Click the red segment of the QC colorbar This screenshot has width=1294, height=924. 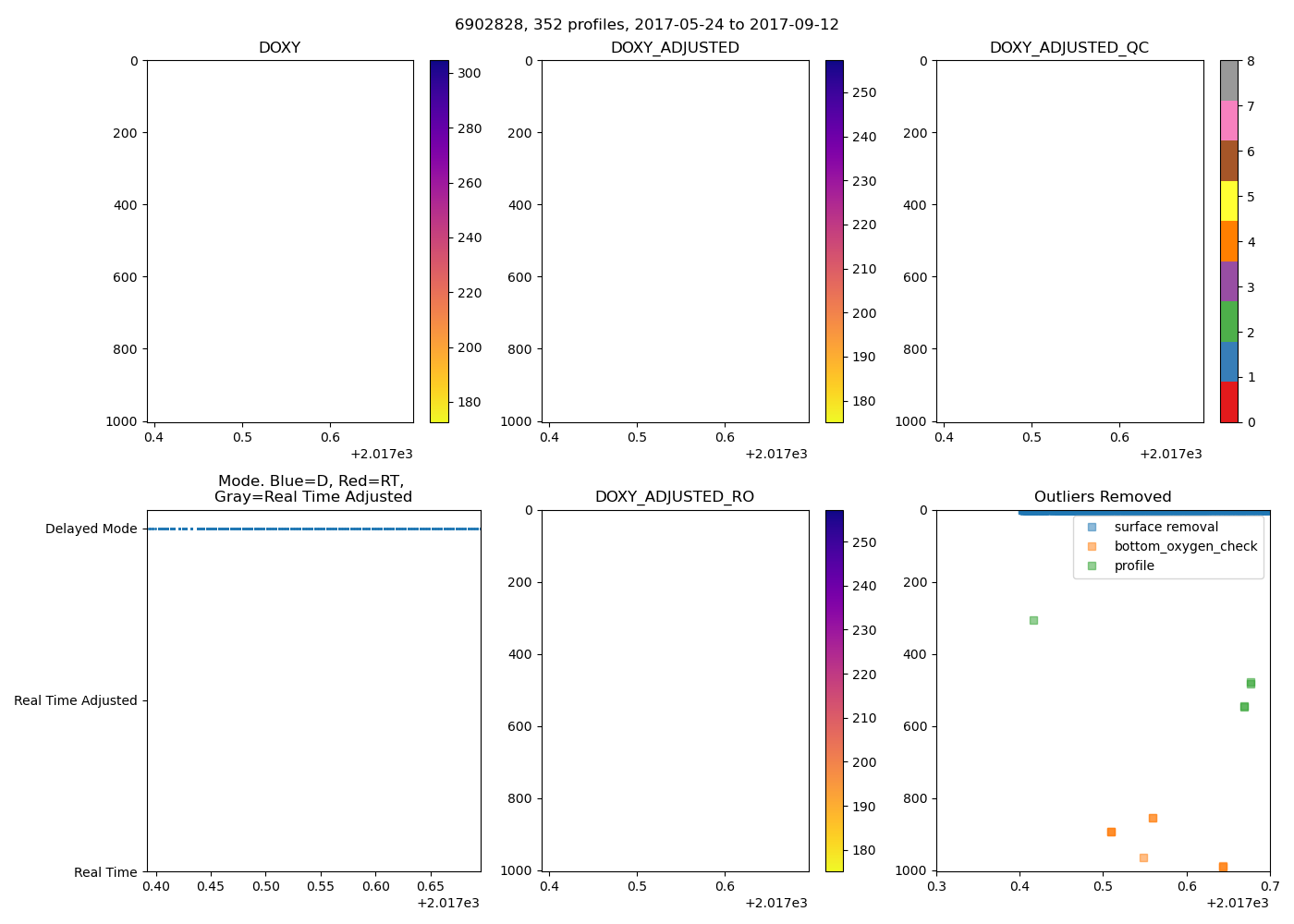pos(1228,402)
